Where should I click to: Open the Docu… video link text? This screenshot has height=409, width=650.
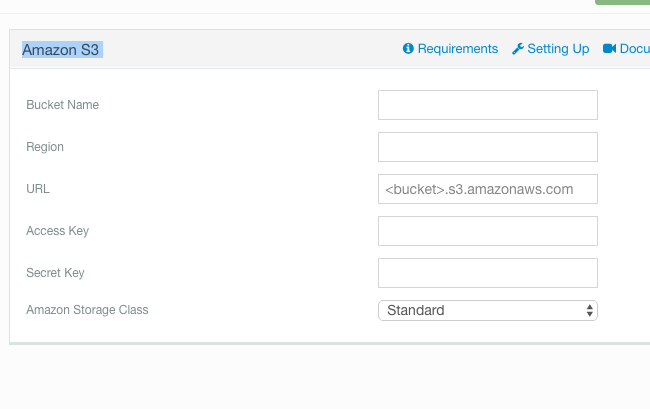(635, 49)
